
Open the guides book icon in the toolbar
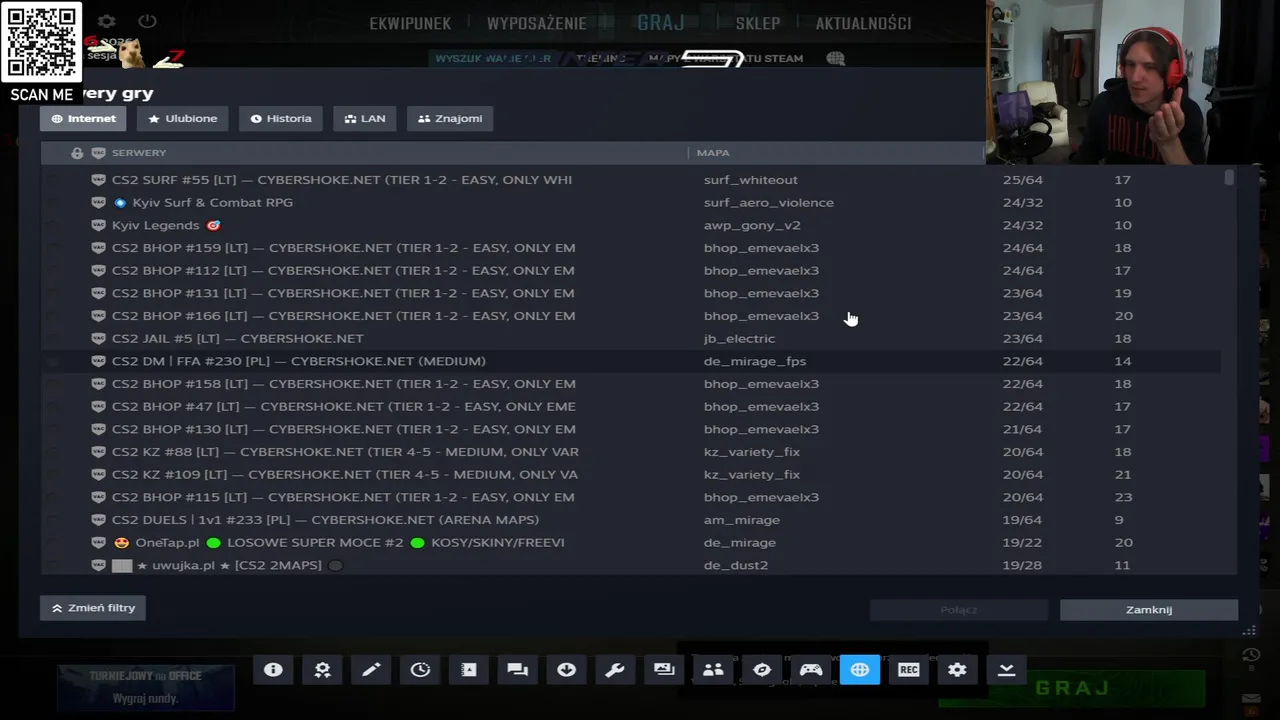(x=469, y=670)
